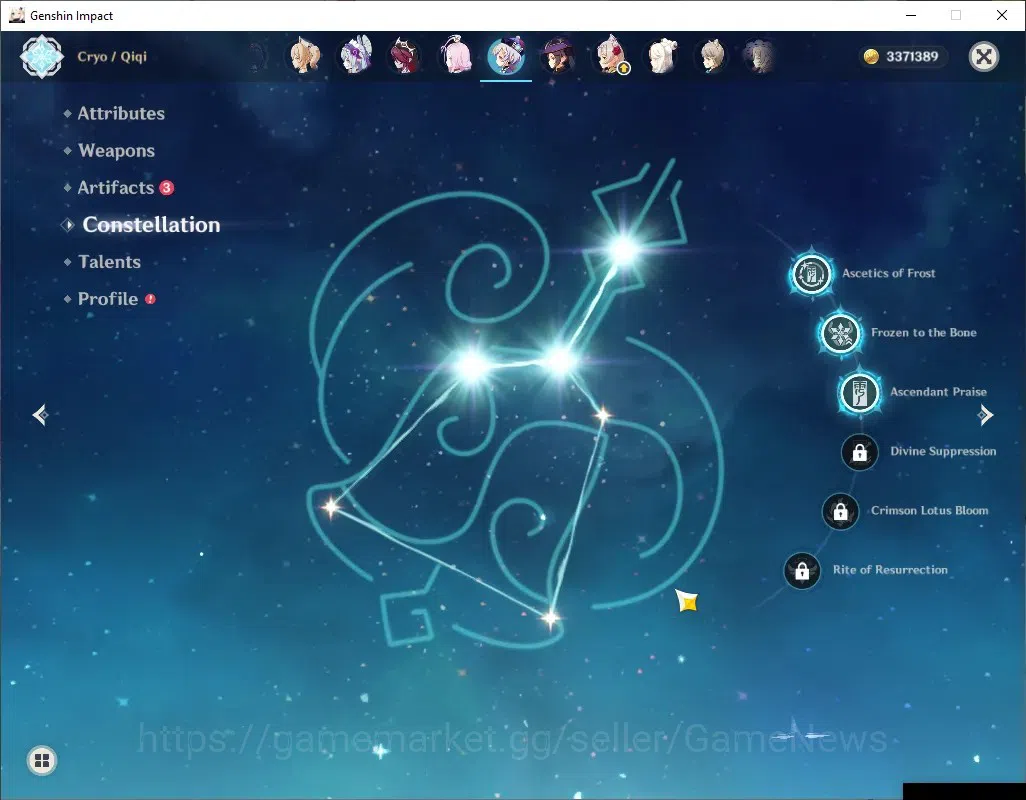
Task: Switch to pink-haired character portrait
Action: pos(455,56)
